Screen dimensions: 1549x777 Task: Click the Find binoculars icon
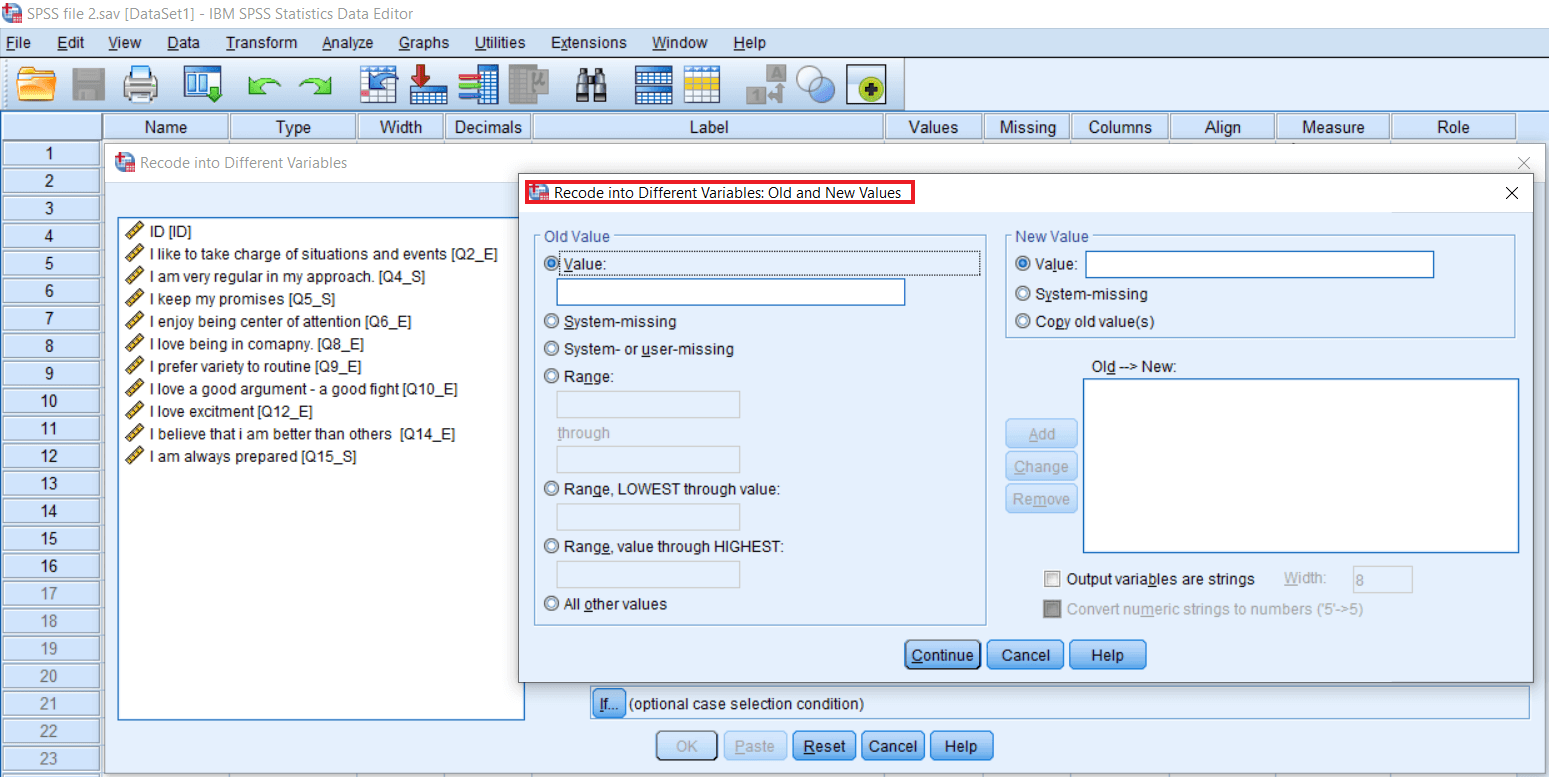[x=591, y=85]
